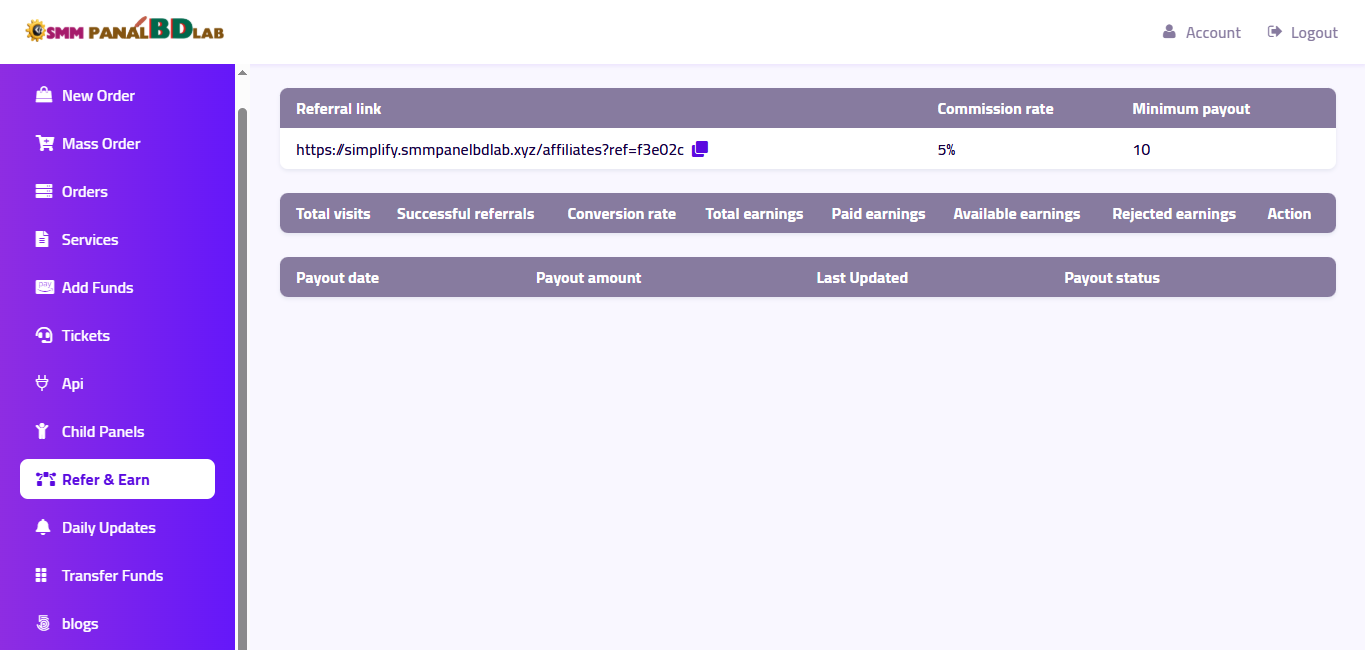
Task: Click the copy referral link icon
Action: tap(700, 149)
